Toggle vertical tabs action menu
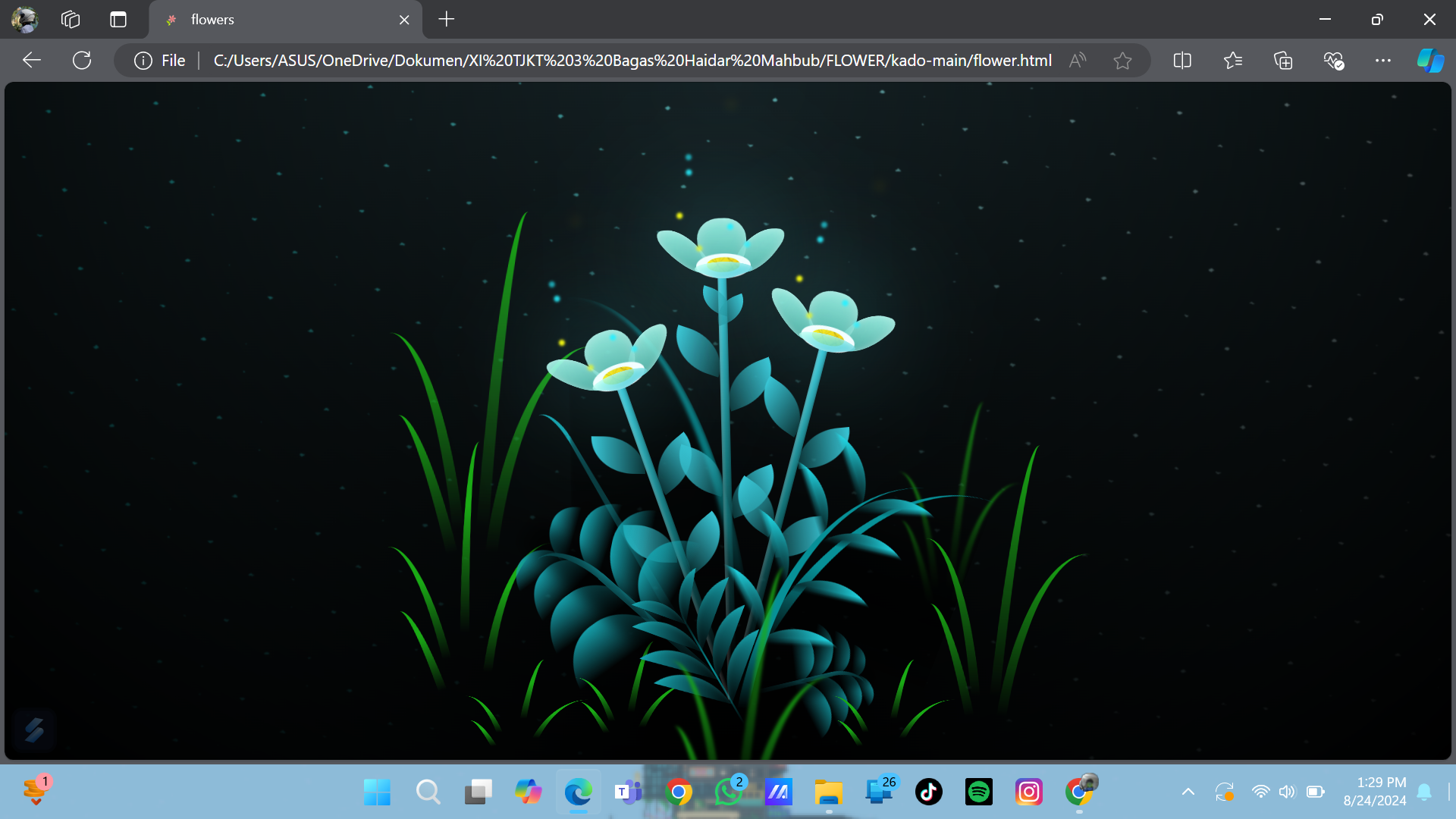 [x=118, y=20]
